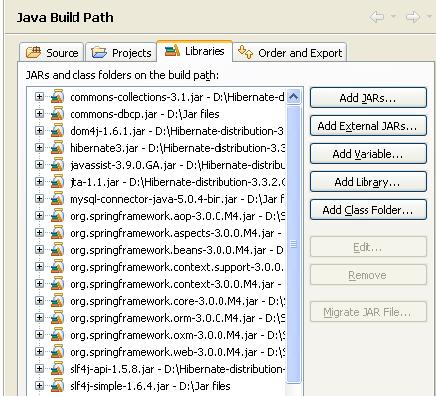Screen dimensions: 436x397
Task: Click the Order and Export tab icon
Action: 246,52
